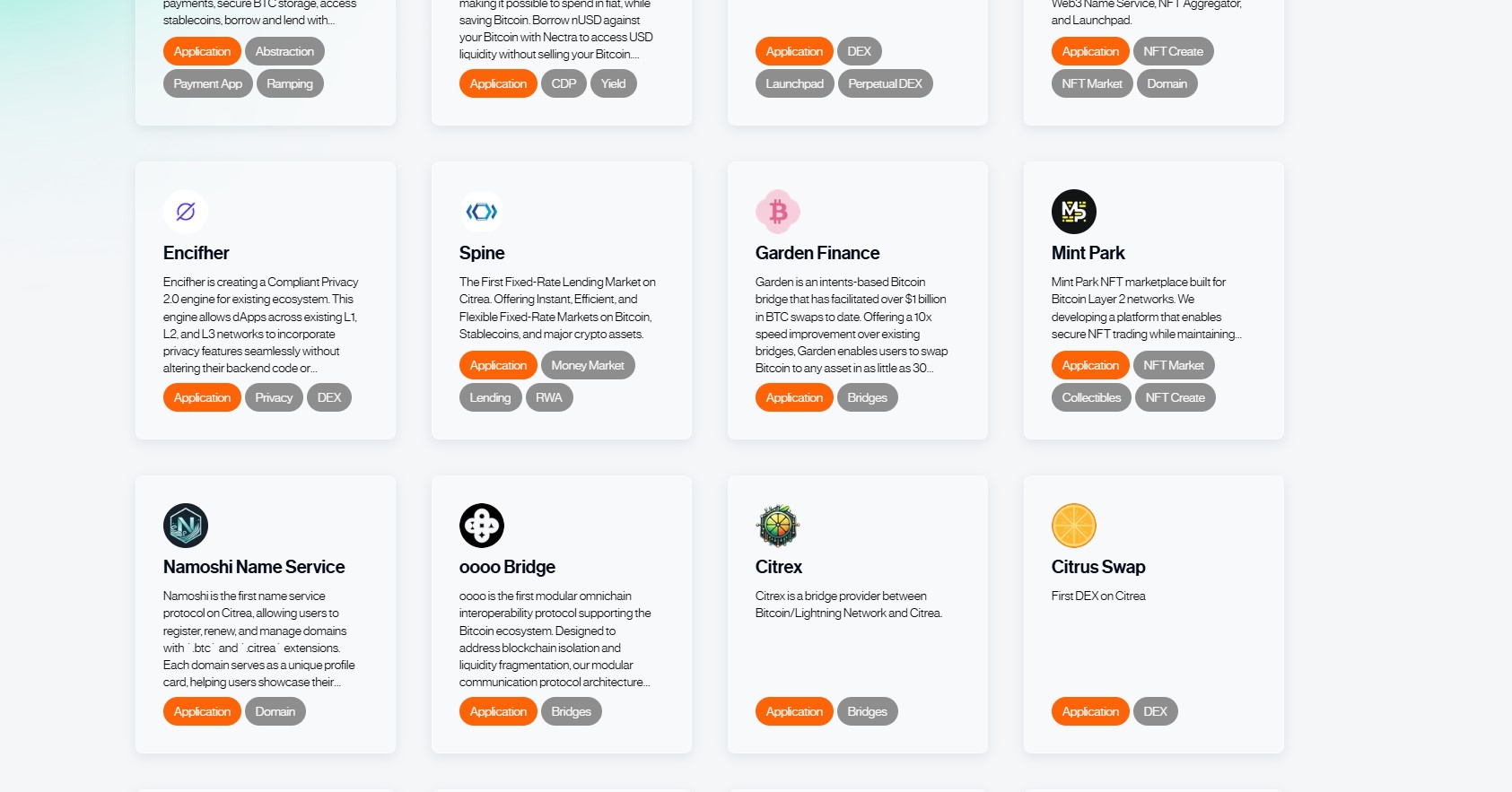This screenshot has height=792, width=1512.
Task: Click the Spine logo icon
Action: (x=482, y=212)
